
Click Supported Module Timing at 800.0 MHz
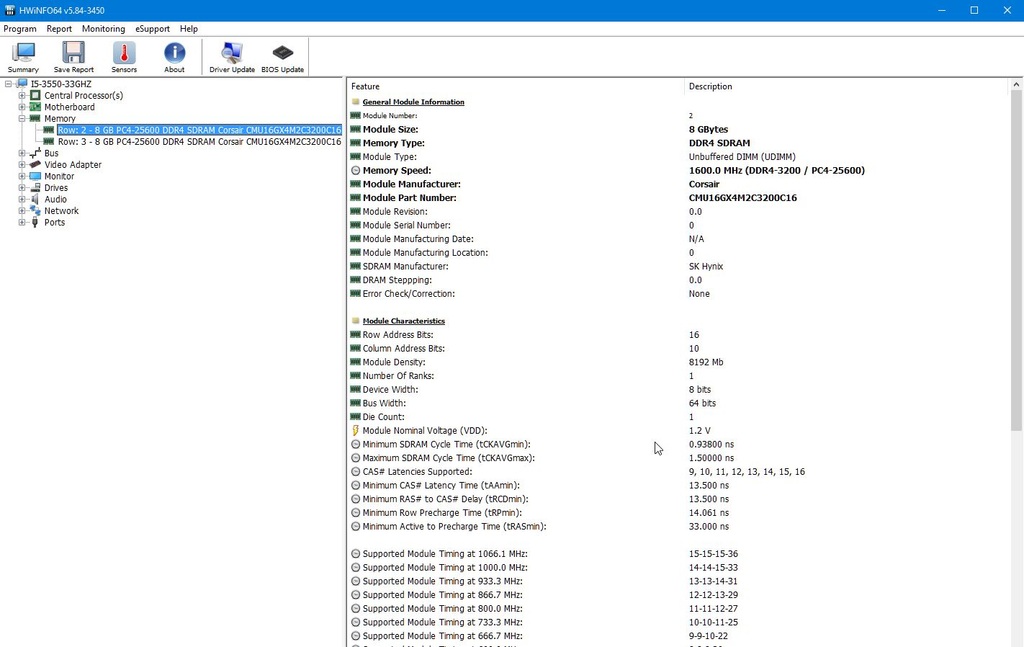tap(442, 608)
